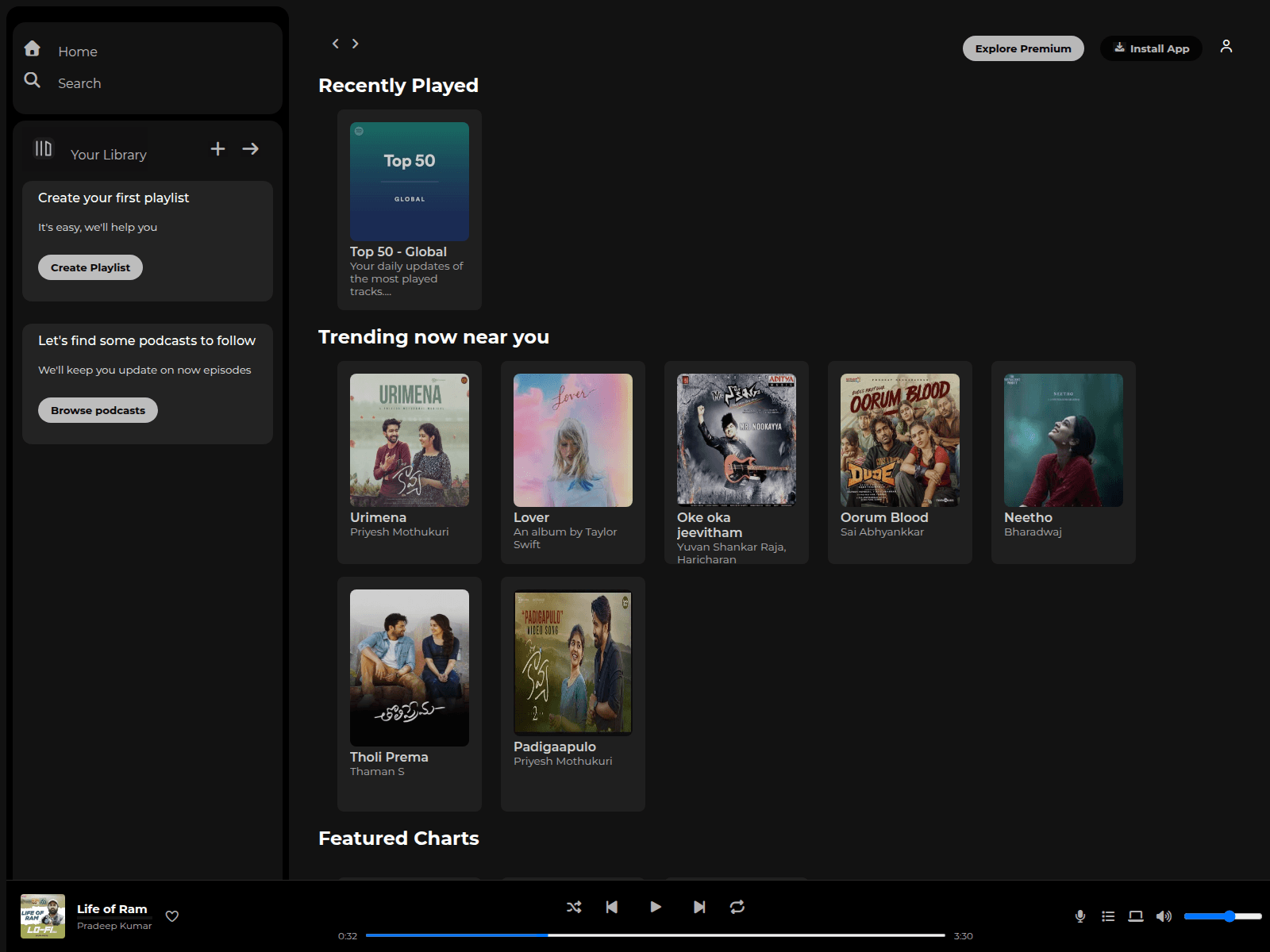Click Explore Premium button
The width and height of the screenshot is (1270, 952).
coord(1023,48)
